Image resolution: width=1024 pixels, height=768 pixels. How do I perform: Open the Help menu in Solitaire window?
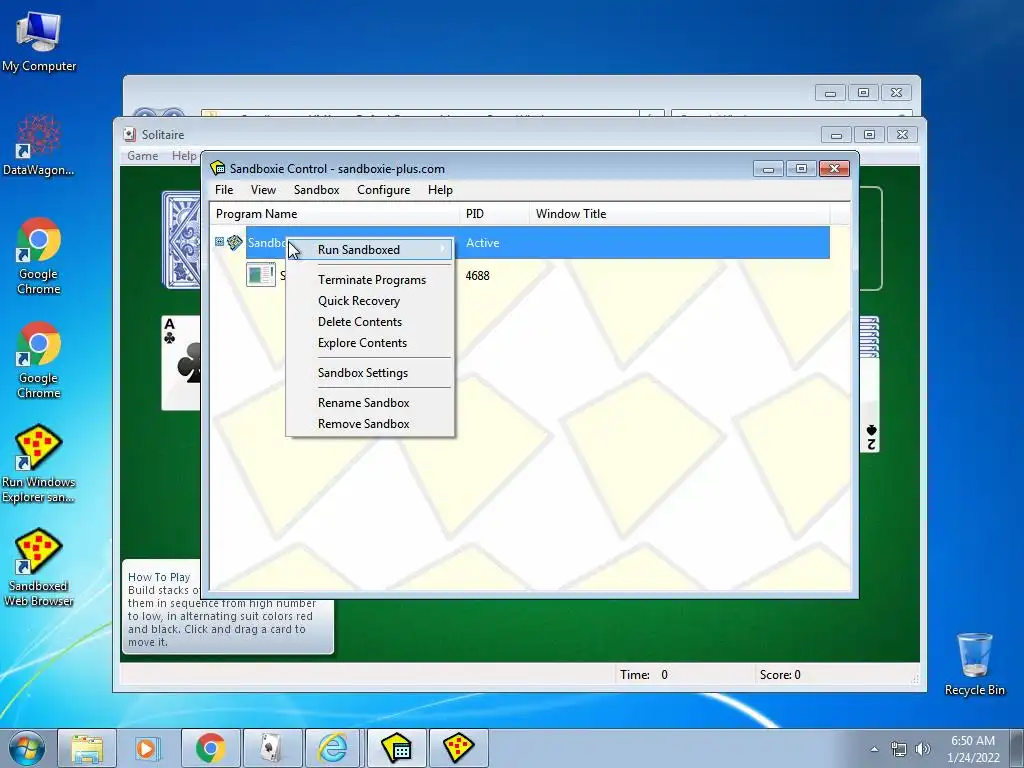[x=184, y=155]
